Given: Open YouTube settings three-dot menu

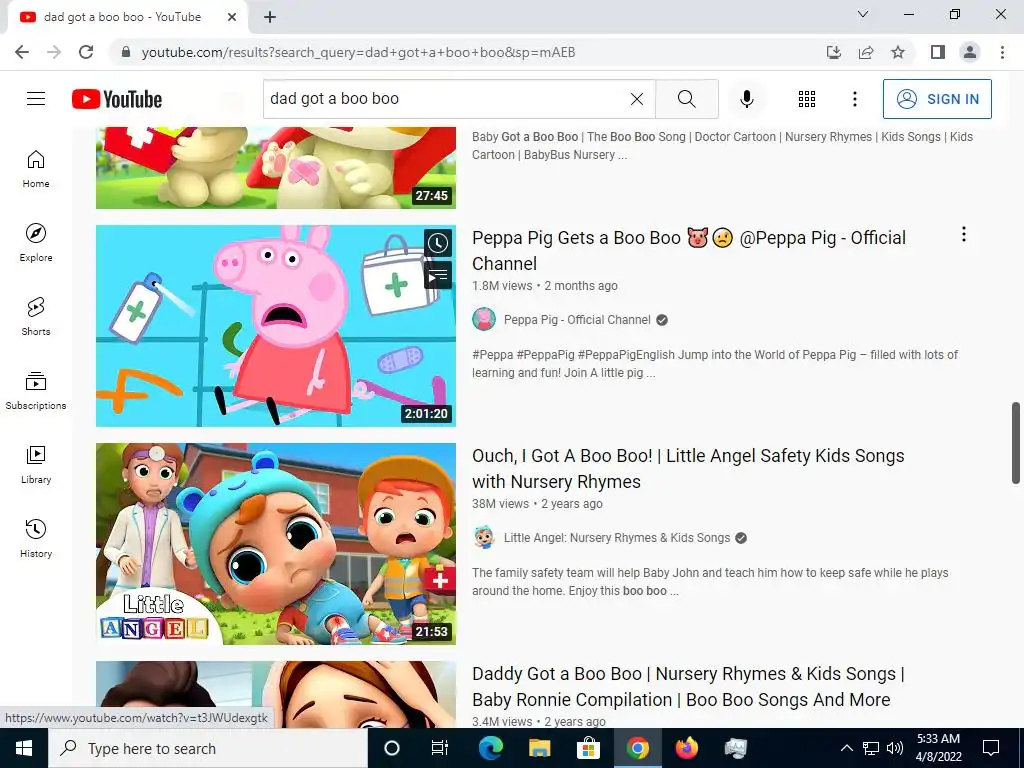Looking at the screenshot, I should tap(854, 99).
